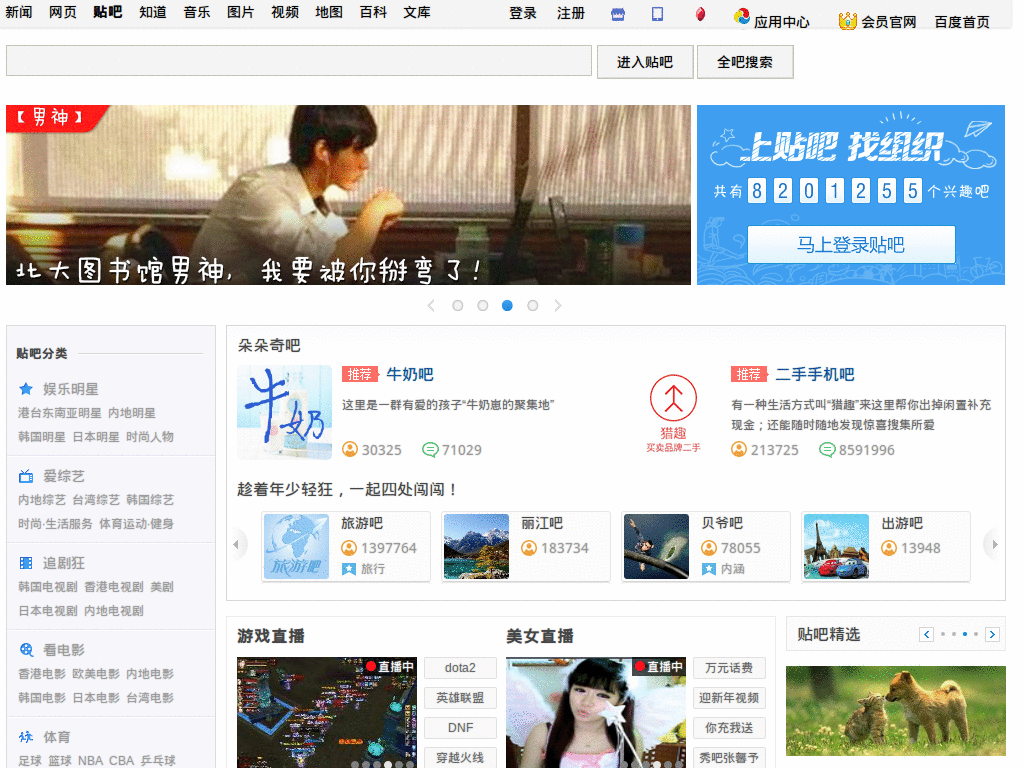Click the blue shop icon in top bar
The width and height of the screenshot is (1024, 768).
click(617, 14)
